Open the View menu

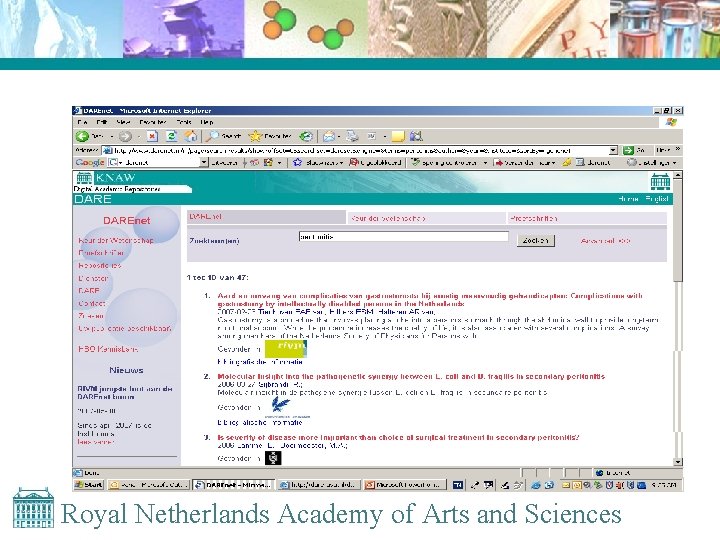[124, 122]
